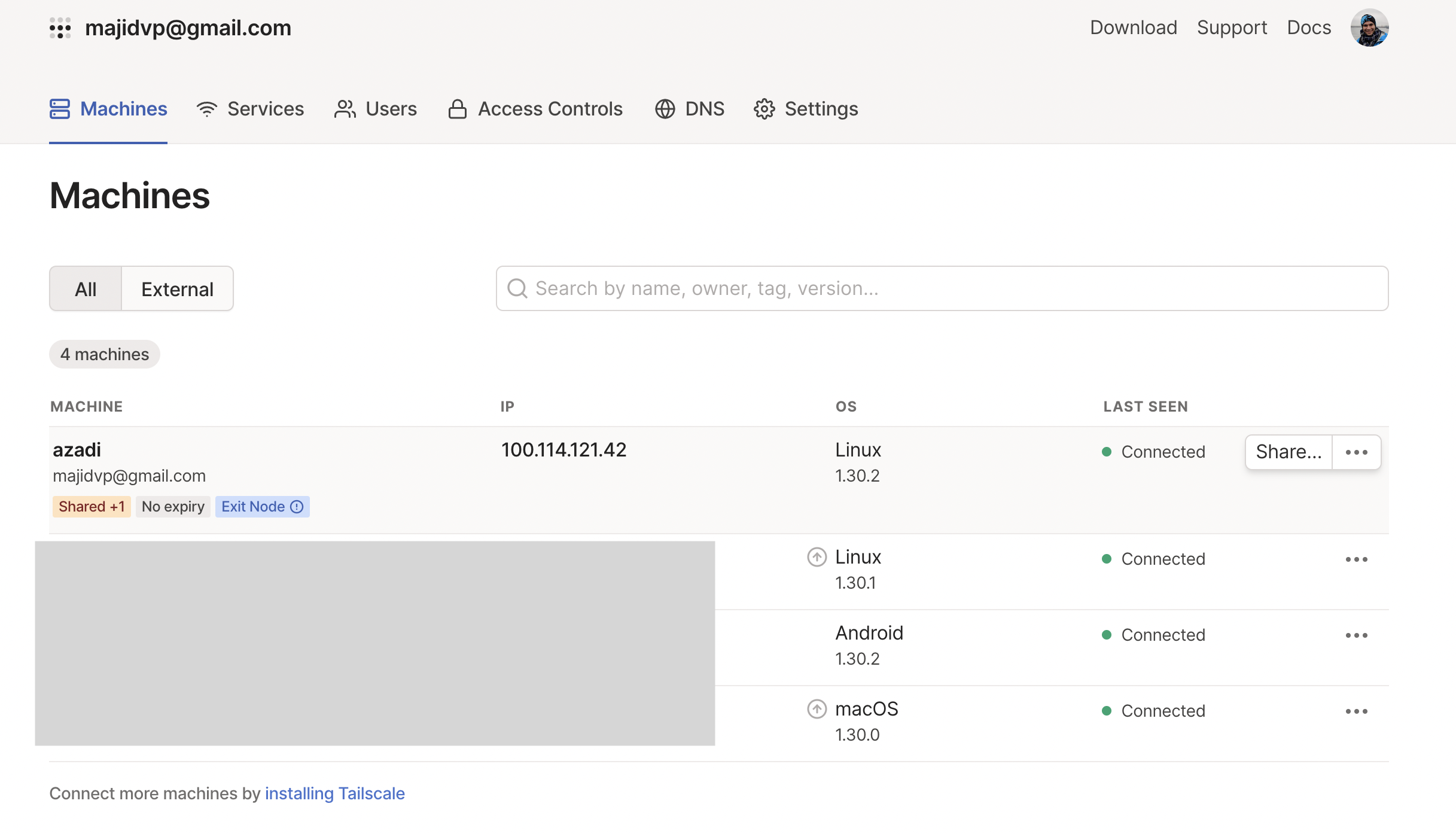
Task: Open more options for azadi machine
Action: (x=1357, y=452)
